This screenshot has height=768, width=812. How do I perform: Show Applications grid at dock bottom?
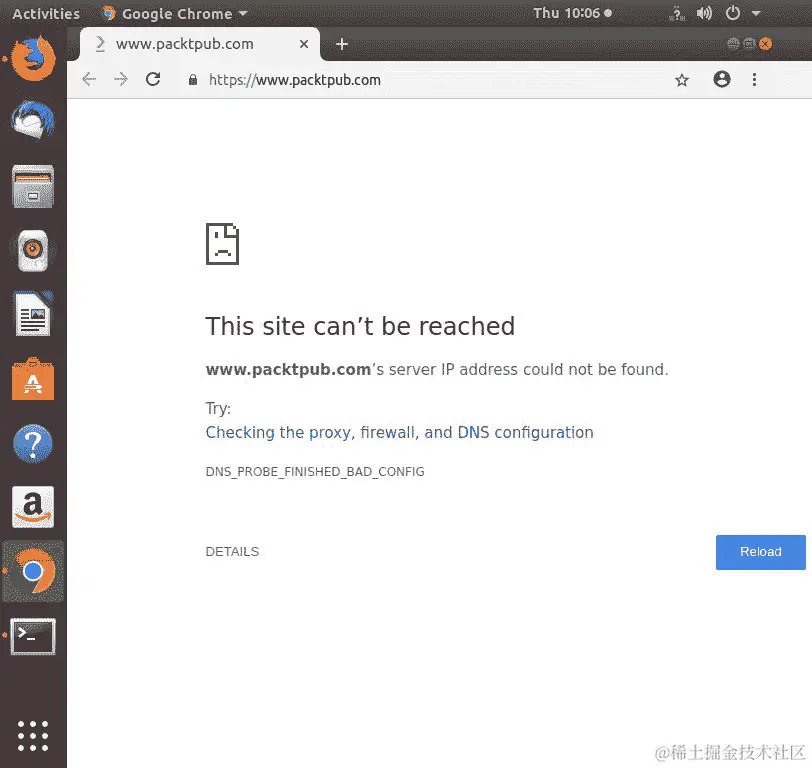pyautogui.click(x=33, y=735)
